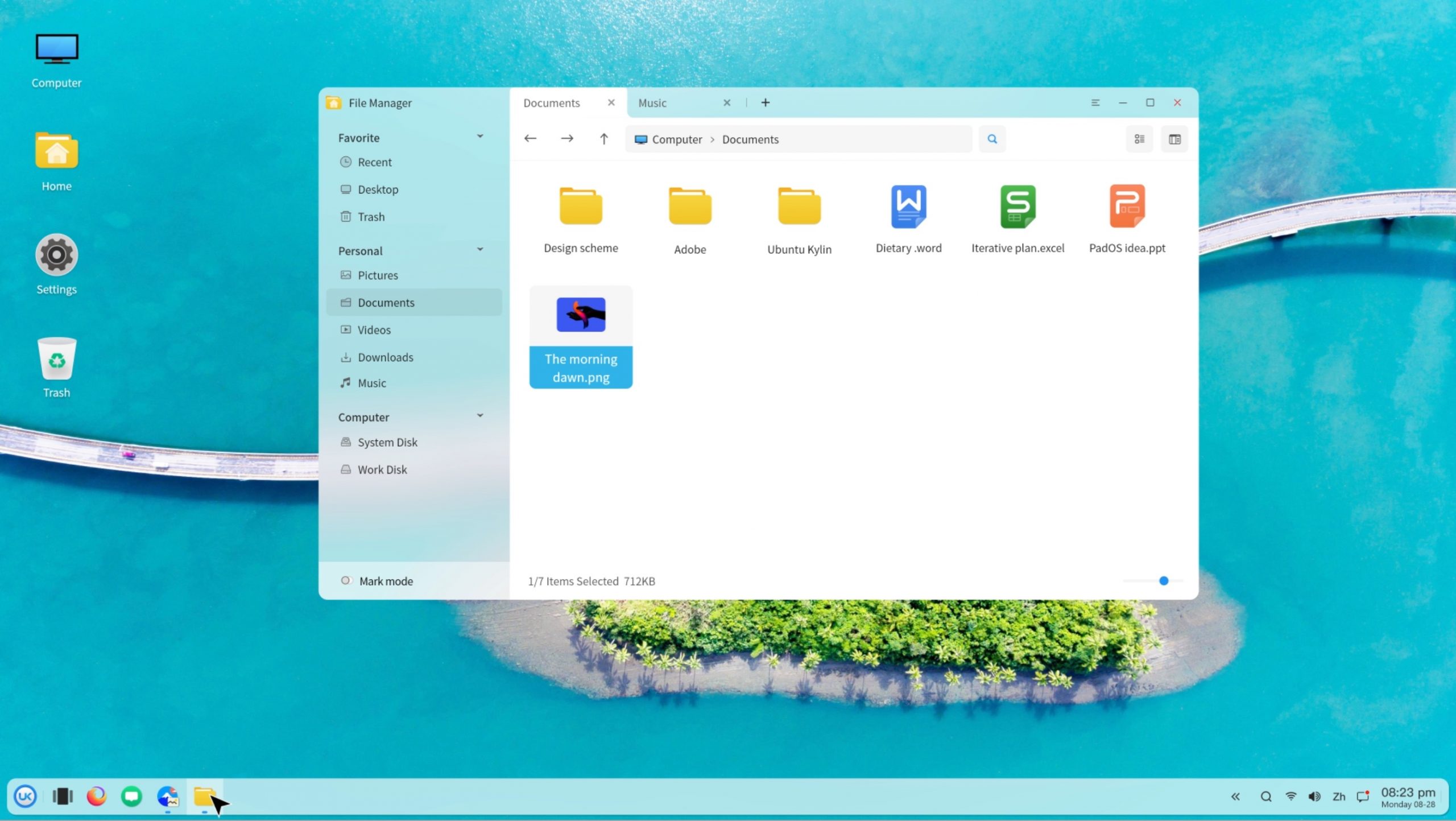Collapse the Personal section

(479, 250)
